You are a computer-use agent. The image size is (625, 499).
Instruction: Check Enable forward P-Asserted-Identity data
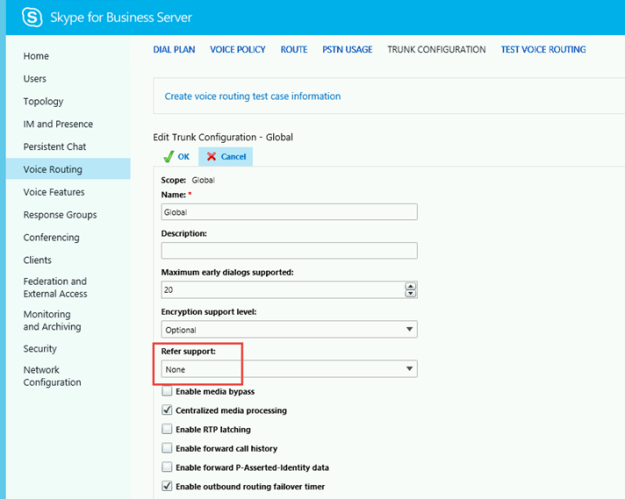point(167,468)
